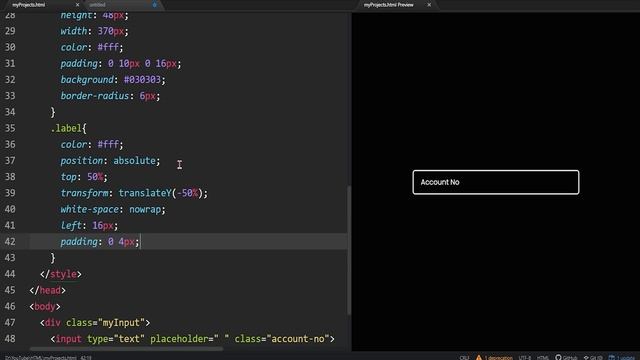Click 'color: #fff;' on line 36
Viewport: 640px width, 360px height.
91,144
